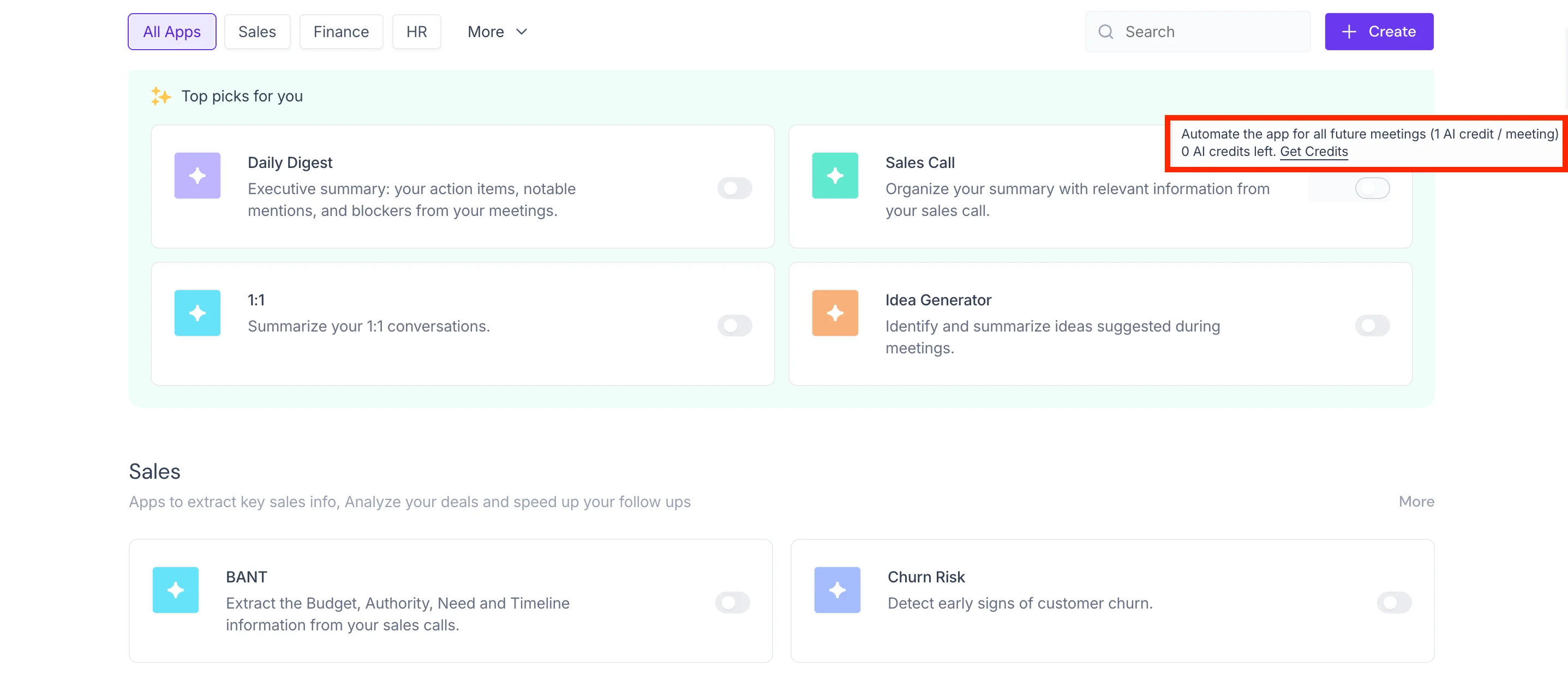The width and height of the screenshot is (1568, 674).
Task: Toggle the Idea Generator switch
Action: 1372,326
